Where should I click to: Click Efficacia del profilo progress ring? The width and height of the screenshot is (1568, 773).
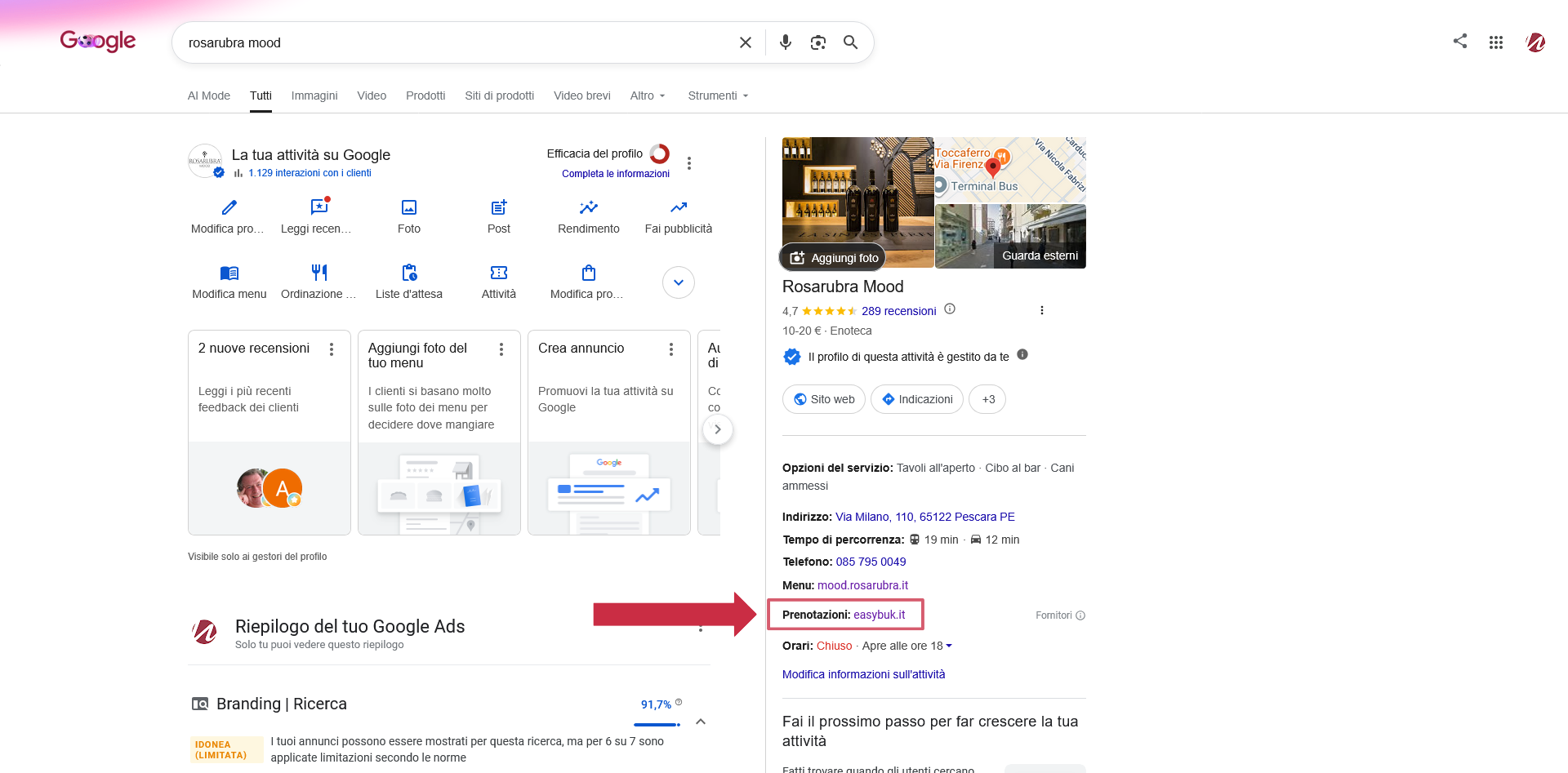pyautogui.click(x=660, y=153)
